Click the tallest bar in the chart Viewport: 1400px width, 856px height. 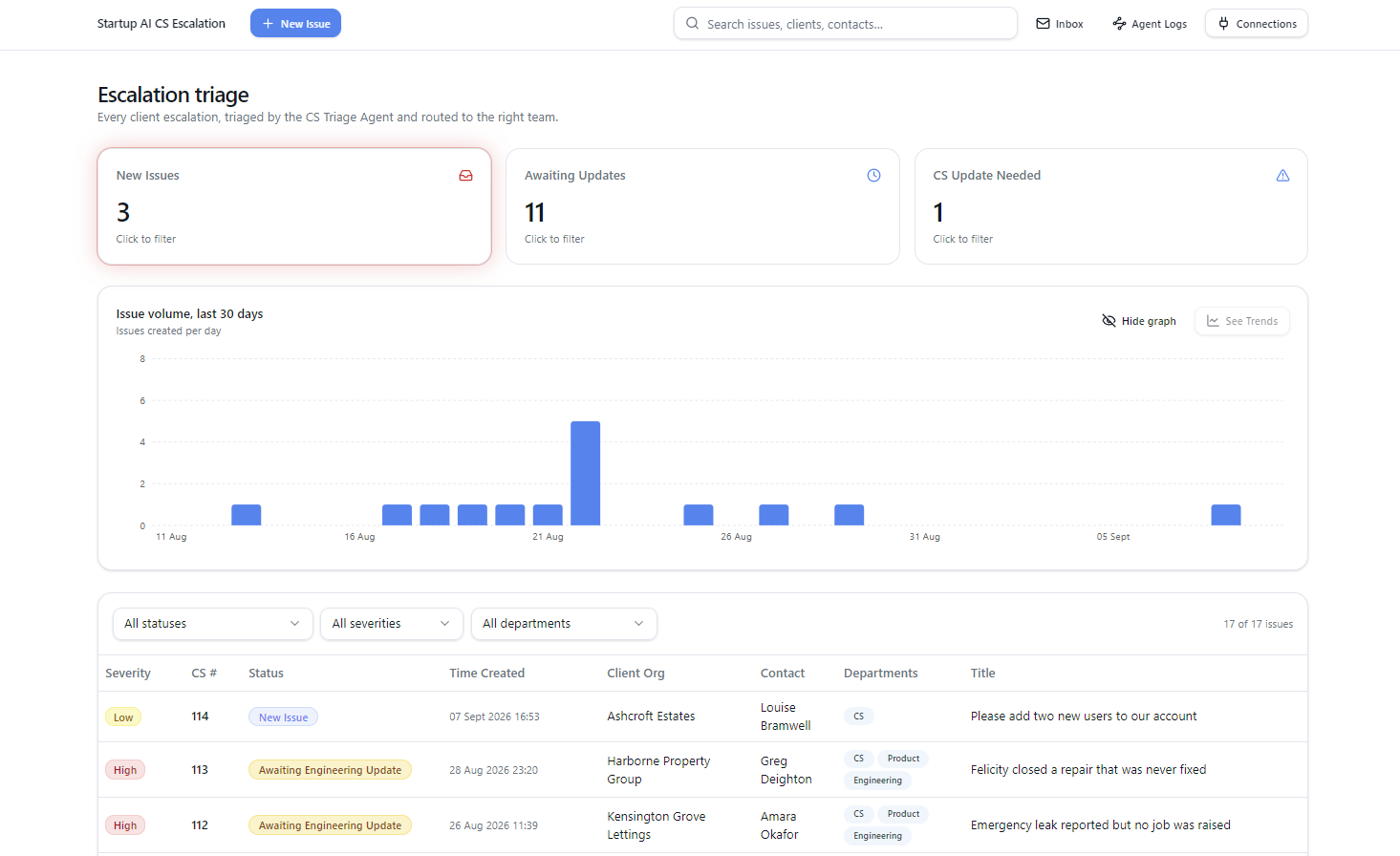tap(585, 473)
